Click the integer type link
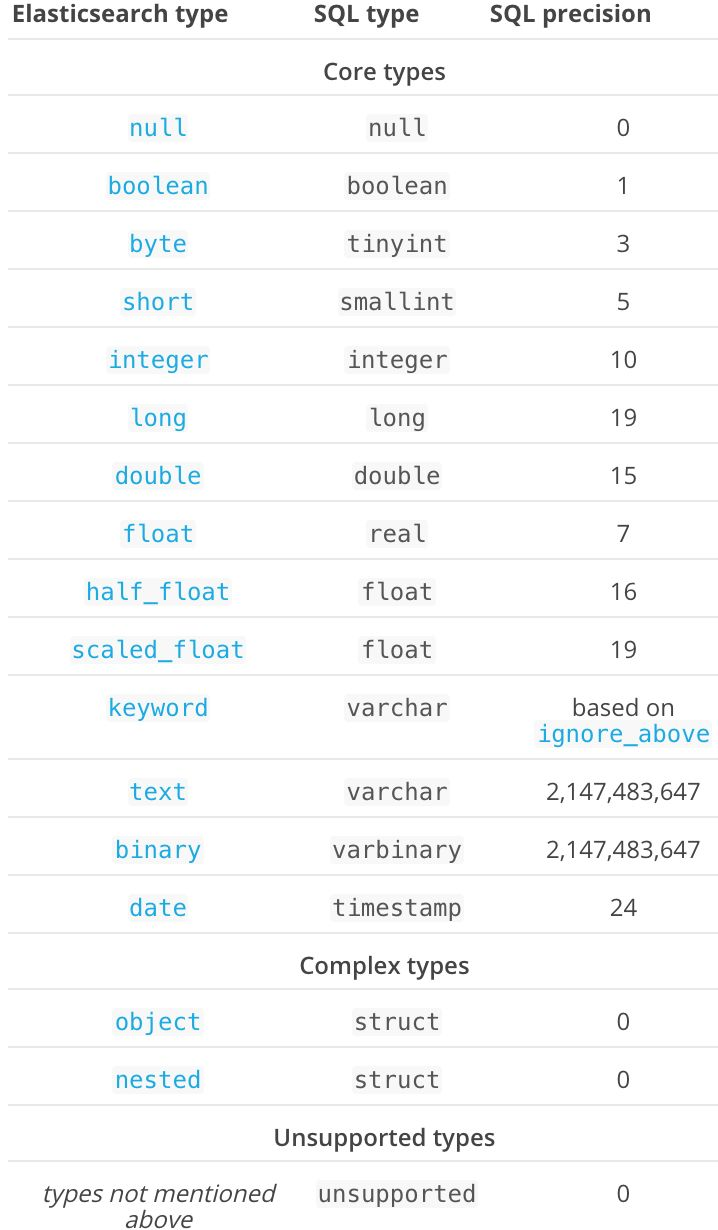 coord(158,360)
